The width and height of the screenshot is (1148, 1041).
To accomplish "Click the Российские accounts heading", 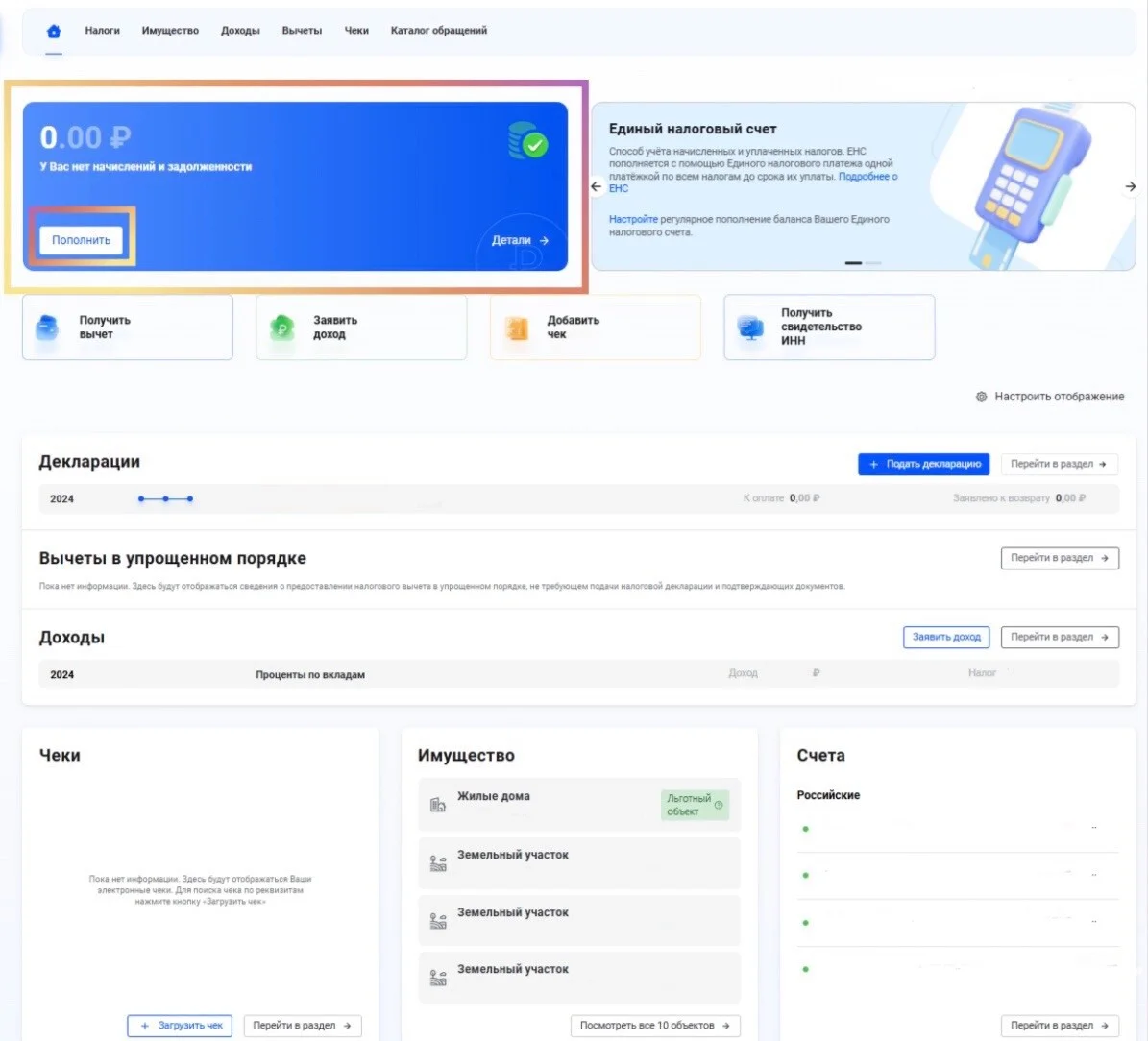I will pos(828,795).
